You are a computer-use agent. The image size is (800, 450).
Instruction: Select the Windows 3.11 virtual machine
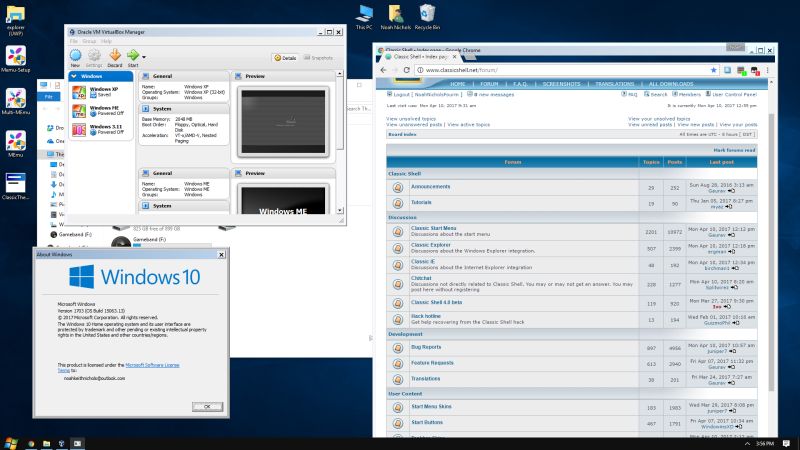[101, 130]
